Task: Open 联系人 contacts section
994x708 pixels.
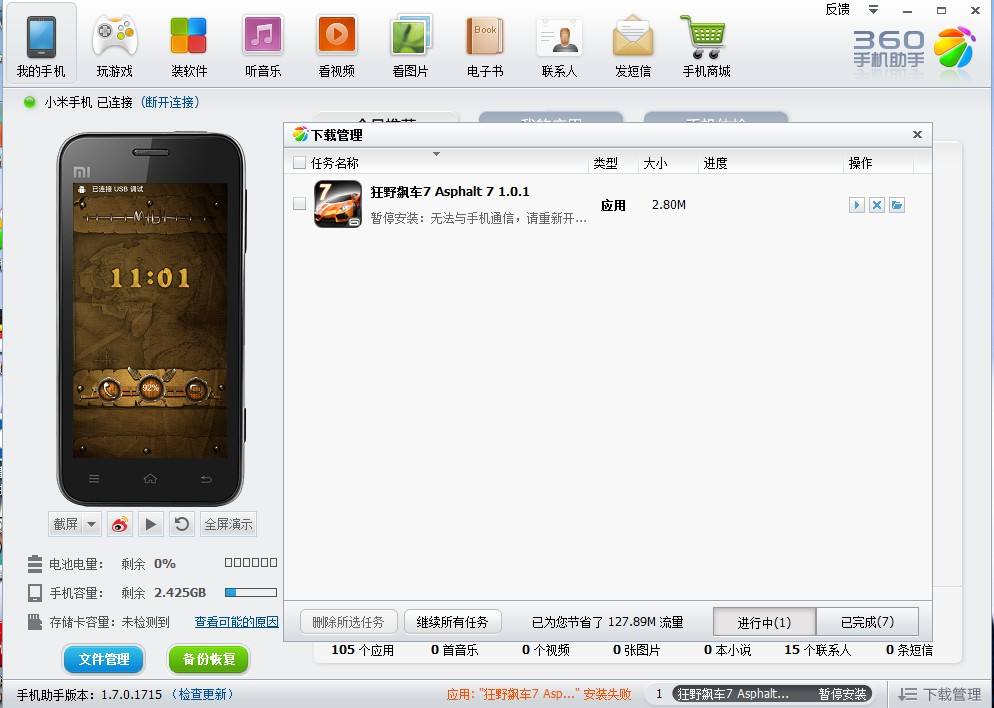Action: (x=559, y=45)
